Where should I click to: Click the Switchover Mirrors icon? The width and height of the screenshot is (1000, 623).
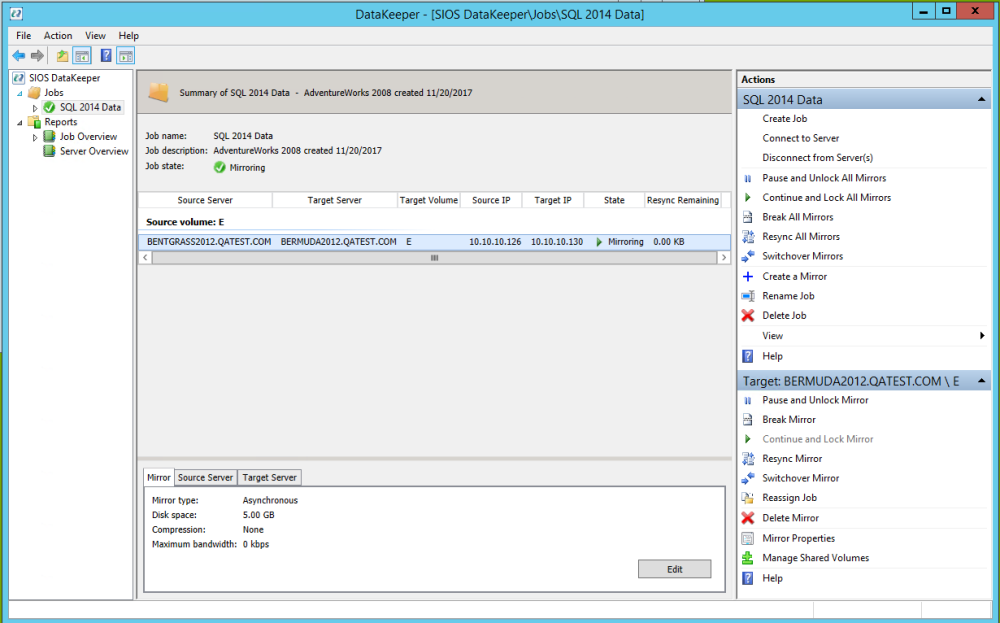pyautogui.click(x=748, y=256)
